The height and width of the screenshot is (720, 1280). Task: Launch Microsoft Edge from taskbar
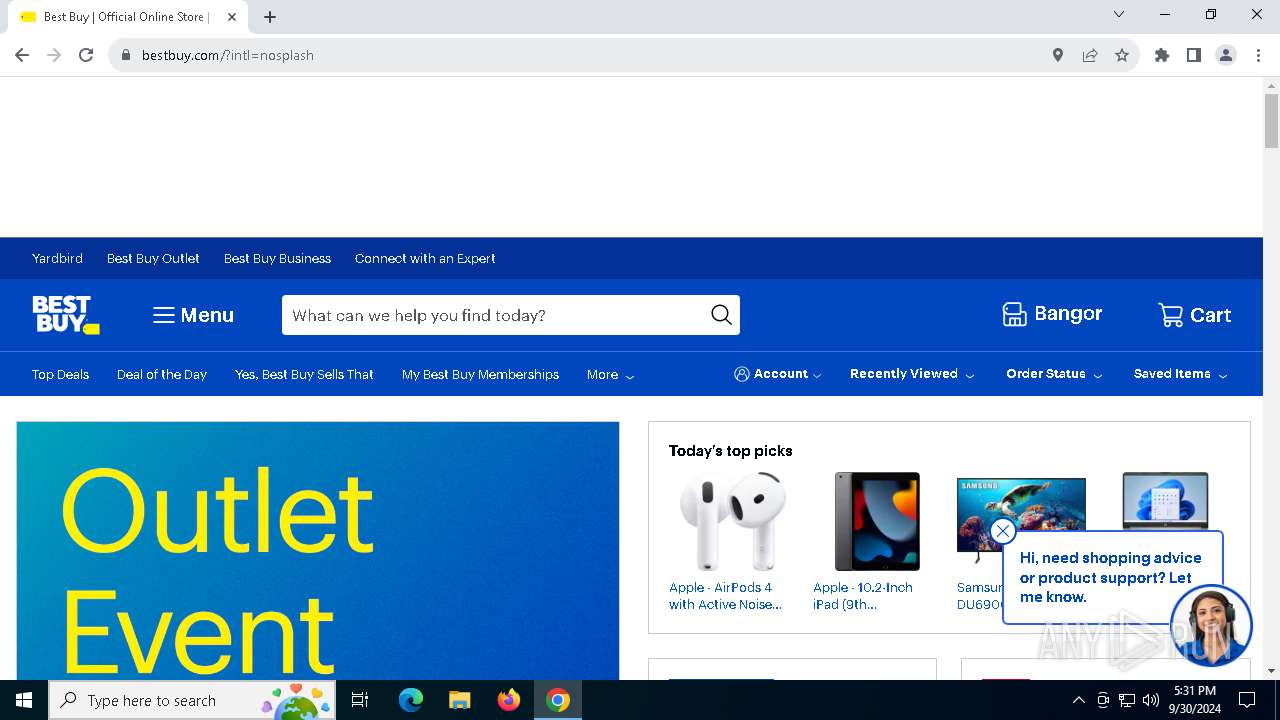point(411,700)
